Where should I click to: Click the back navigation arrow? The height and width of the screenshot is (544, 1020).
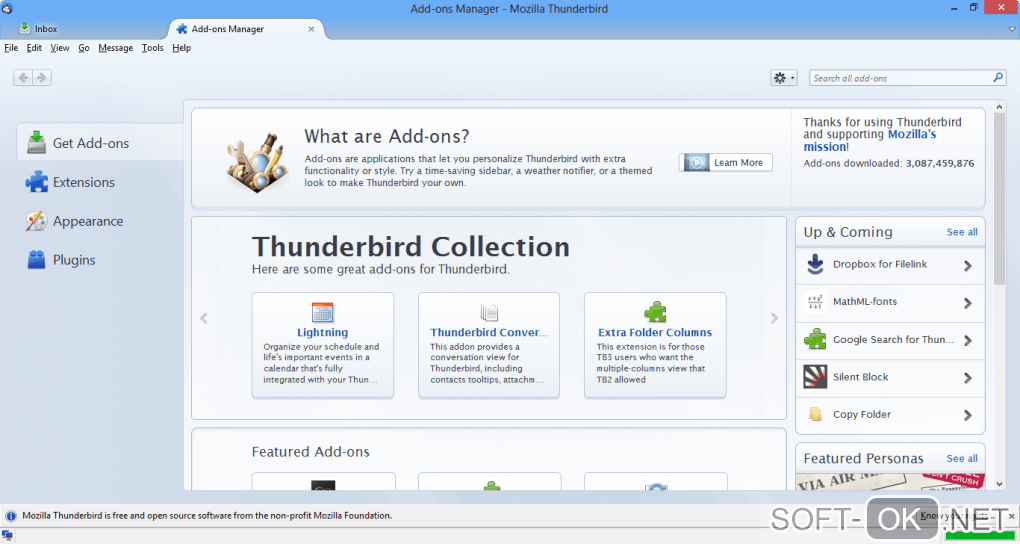pos(23,77)
